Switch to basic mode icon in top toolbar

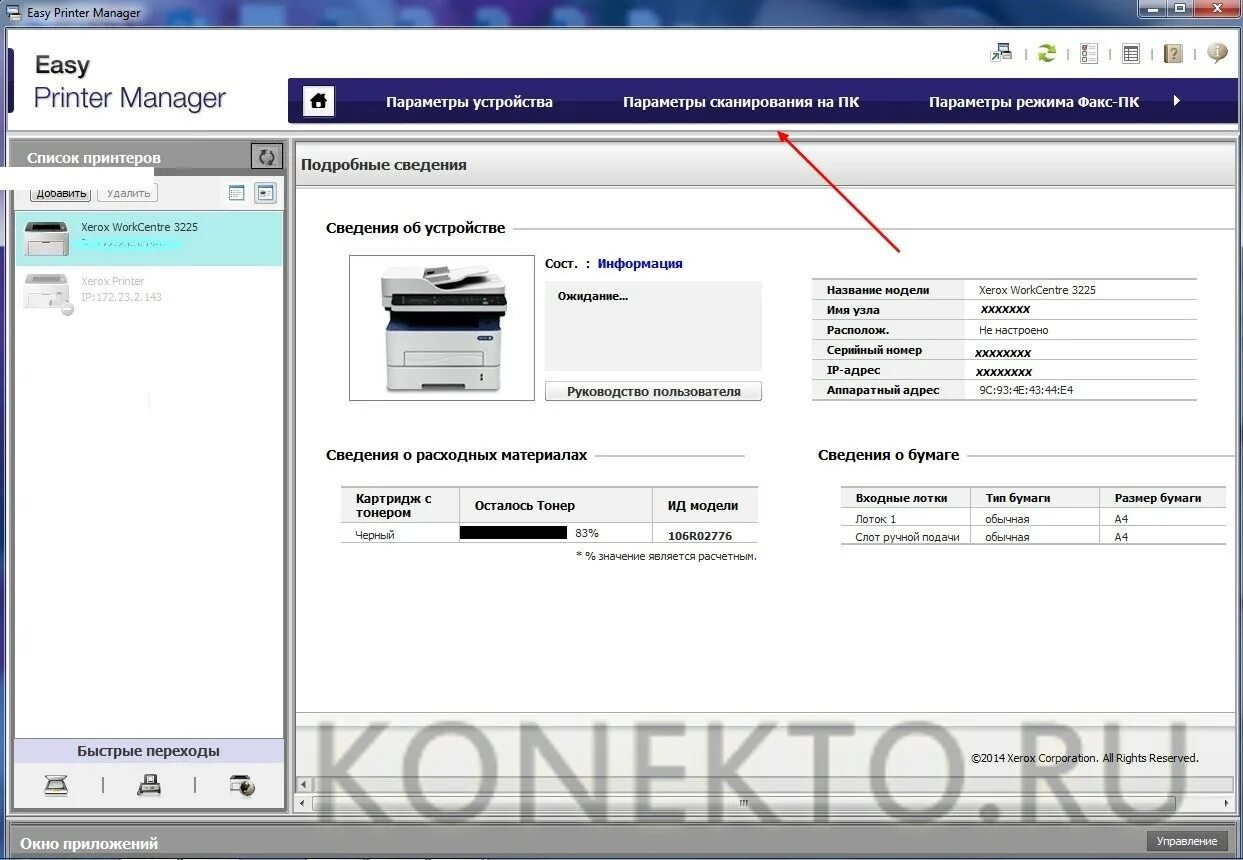click(1001, 53)
